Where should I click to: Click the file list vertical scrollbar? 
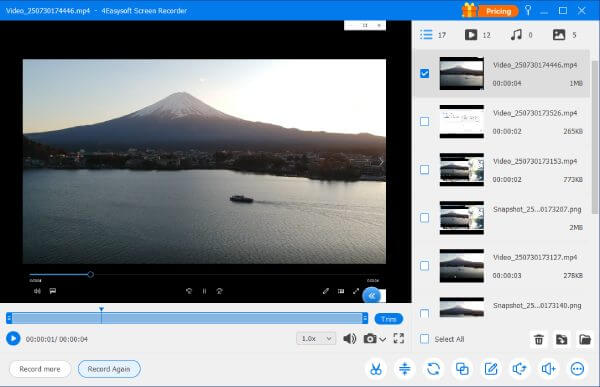pyautogui.click(x=595, y=137)
